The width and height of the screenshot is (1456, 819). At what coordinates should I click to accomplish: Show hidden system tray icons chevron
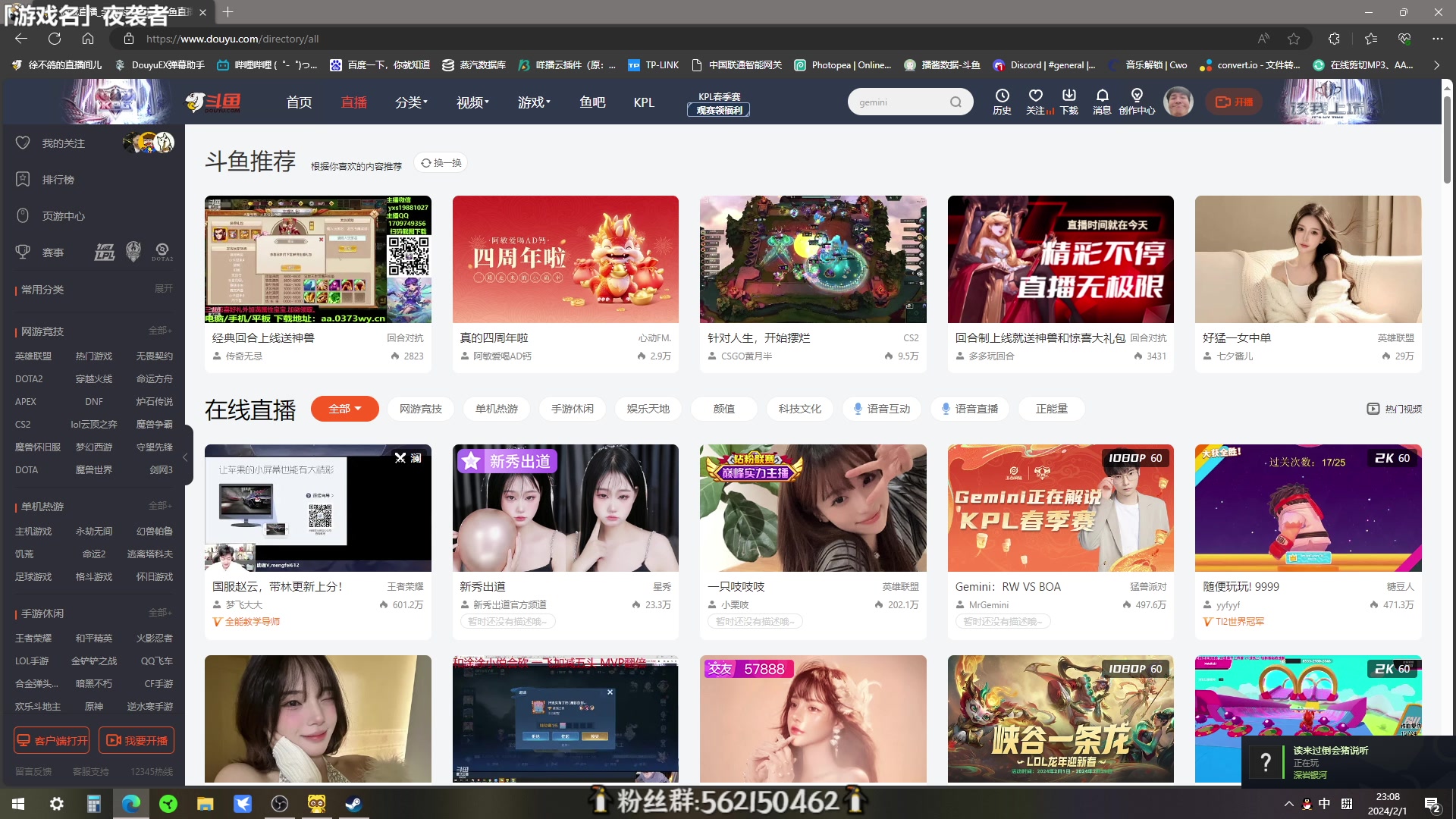[x=1288, y=804]
